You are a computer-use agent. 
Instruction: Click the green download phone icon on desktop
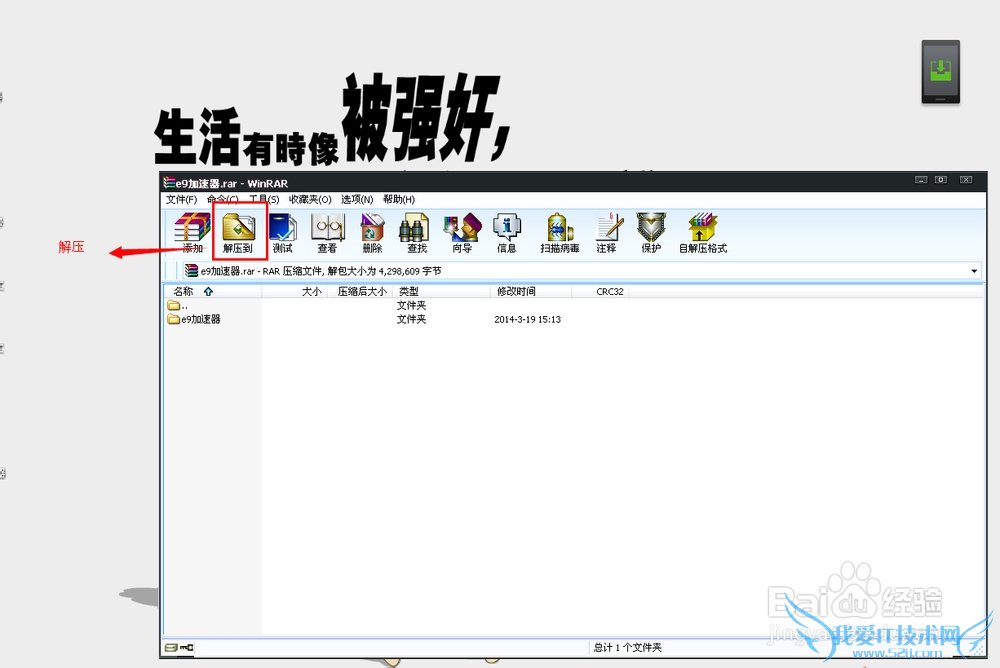[x=941, y=71]
